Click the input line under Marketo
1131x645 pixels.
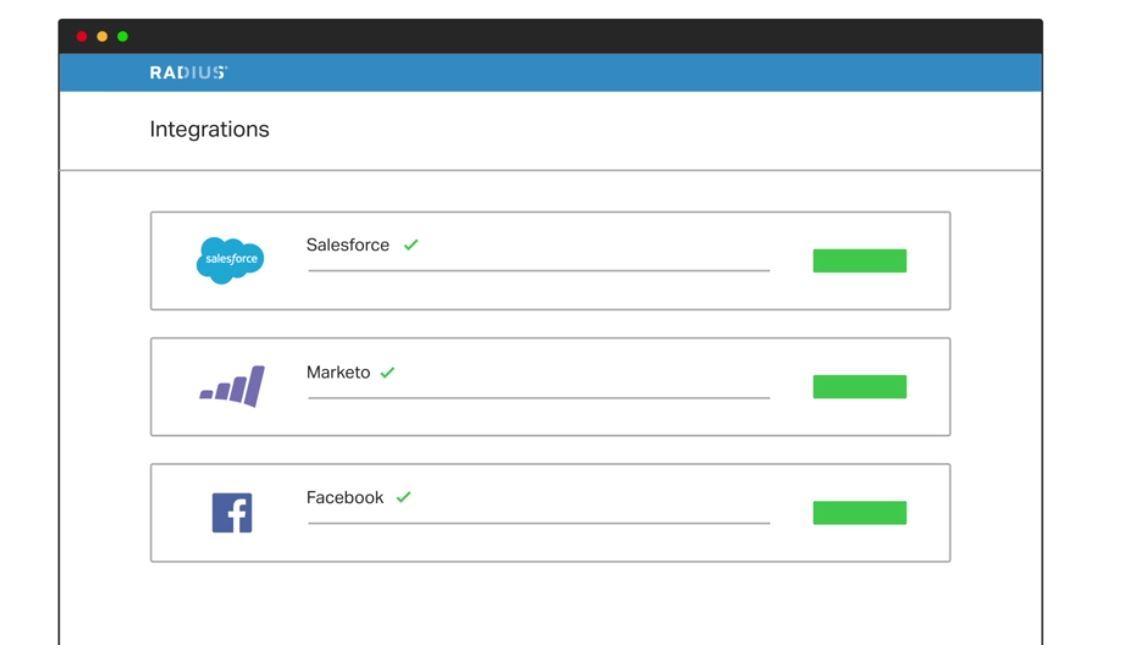(x=539, y=397)
